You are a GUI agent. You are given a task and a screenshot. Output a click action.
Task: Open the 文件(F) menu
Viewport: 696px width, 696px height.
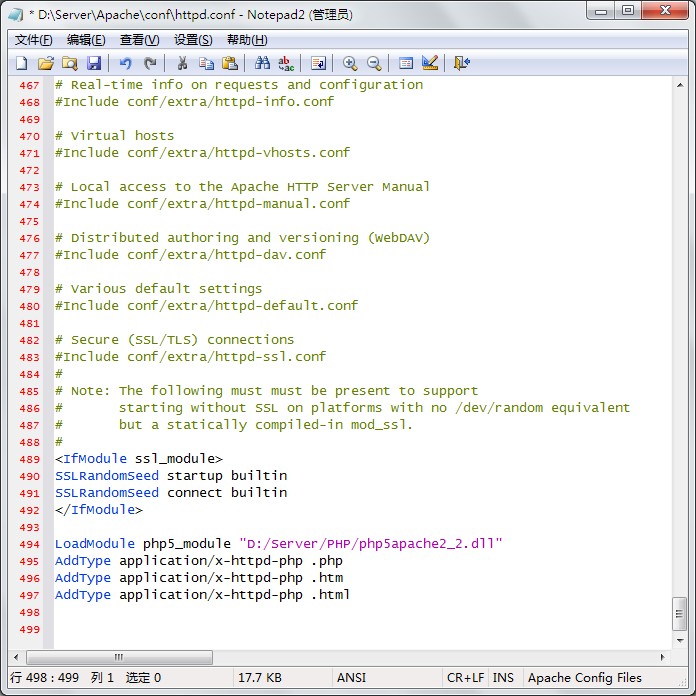click(34, 40)
